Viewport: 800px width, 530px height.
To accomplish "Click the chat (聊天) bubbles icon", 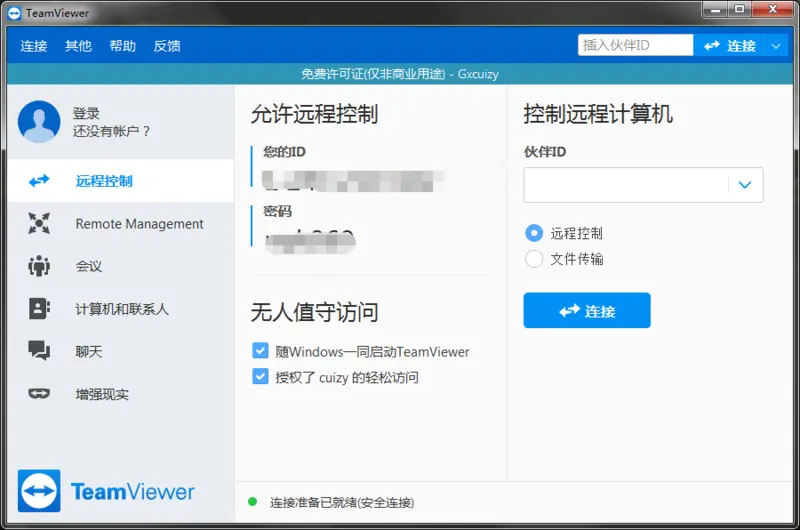I will click(x=39, y=351).
